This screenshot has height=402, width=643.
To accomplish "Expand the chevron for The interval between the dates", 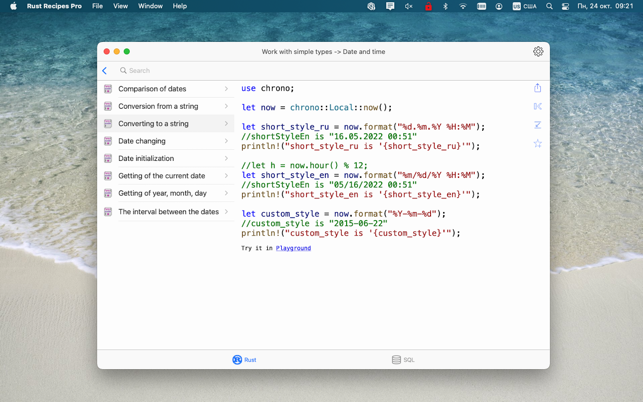I will [x=226, y=212].
